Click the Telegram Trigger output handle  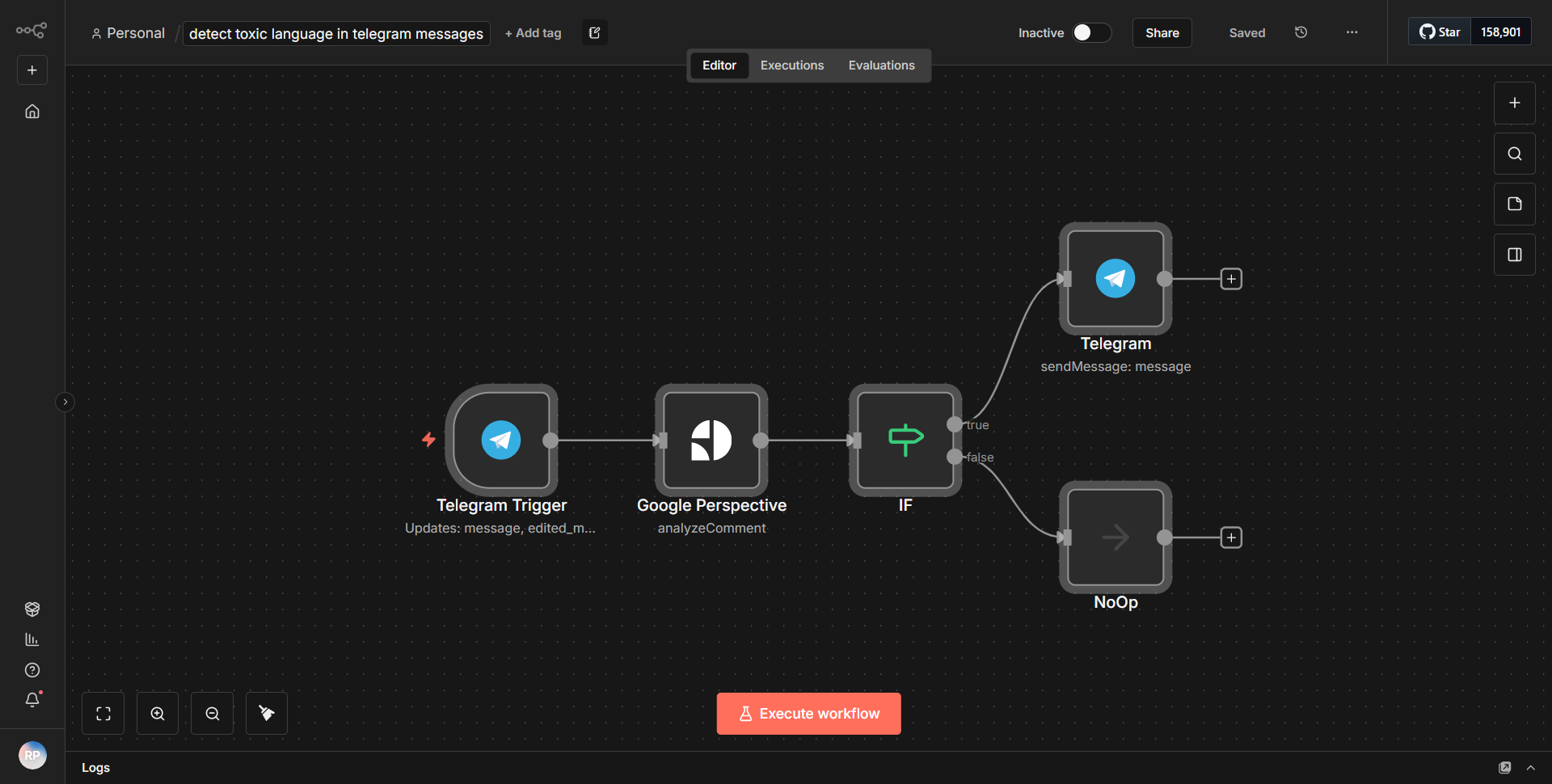550,440
